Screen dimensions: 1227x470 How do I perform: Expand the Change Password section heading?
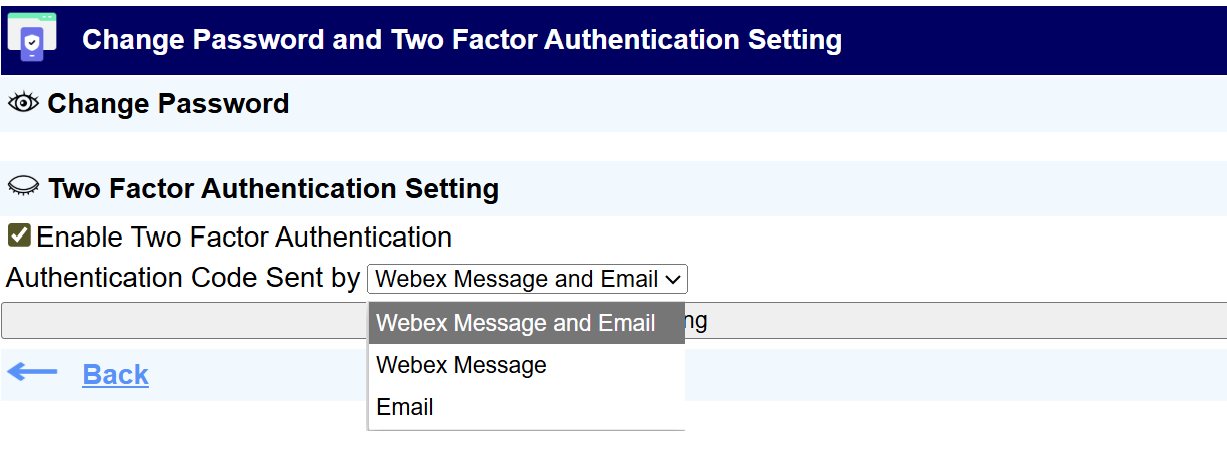pyautogui.click(x=168, y=104)
